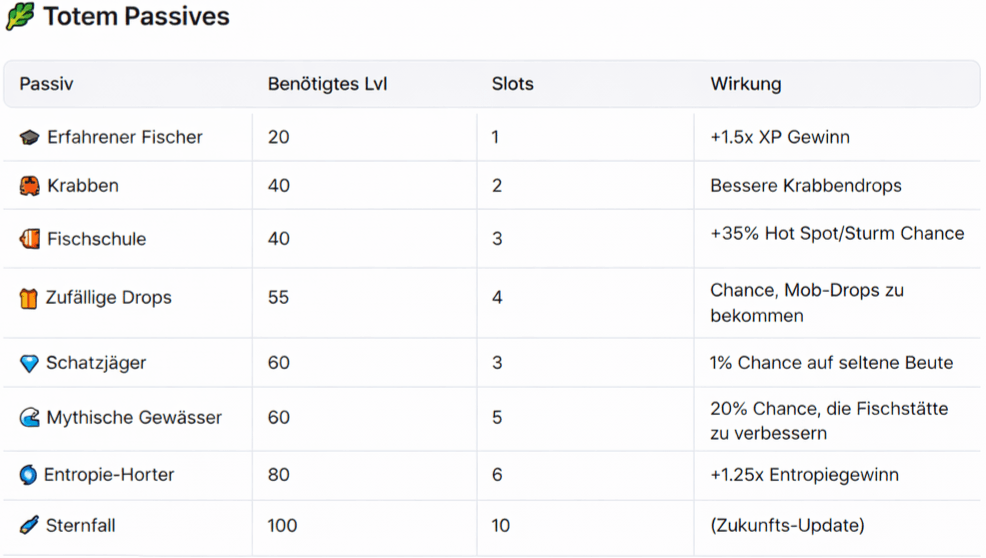
Task: Click the graduation cap icon for Erfahrener Fischer
Action: [29, 137]
